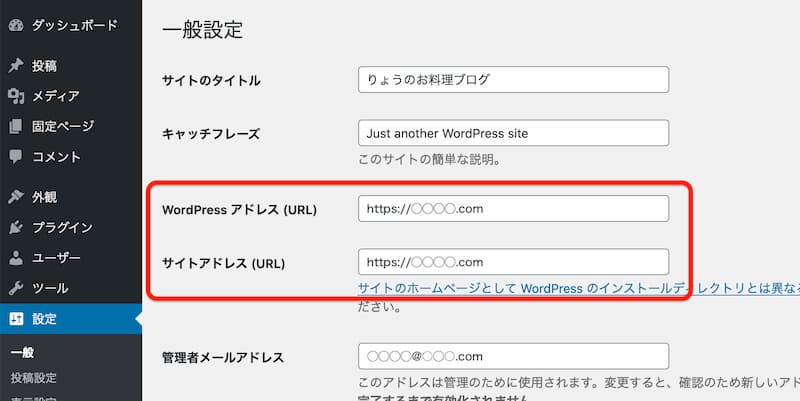Click the pages icon beside 固定ページ
Image resolution: width=800 pixels, height=401 pixels.
tap(16, 126)
